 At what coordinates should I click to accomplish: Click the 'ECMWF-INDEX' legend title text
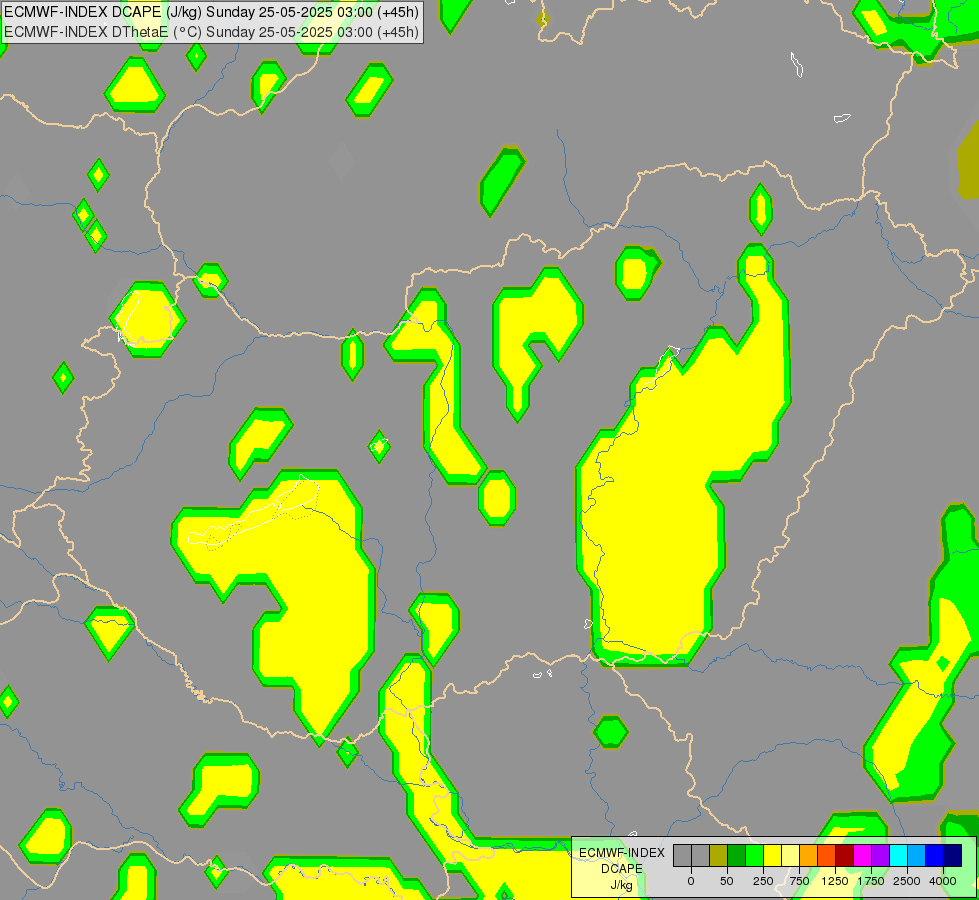tap(622, 853)
